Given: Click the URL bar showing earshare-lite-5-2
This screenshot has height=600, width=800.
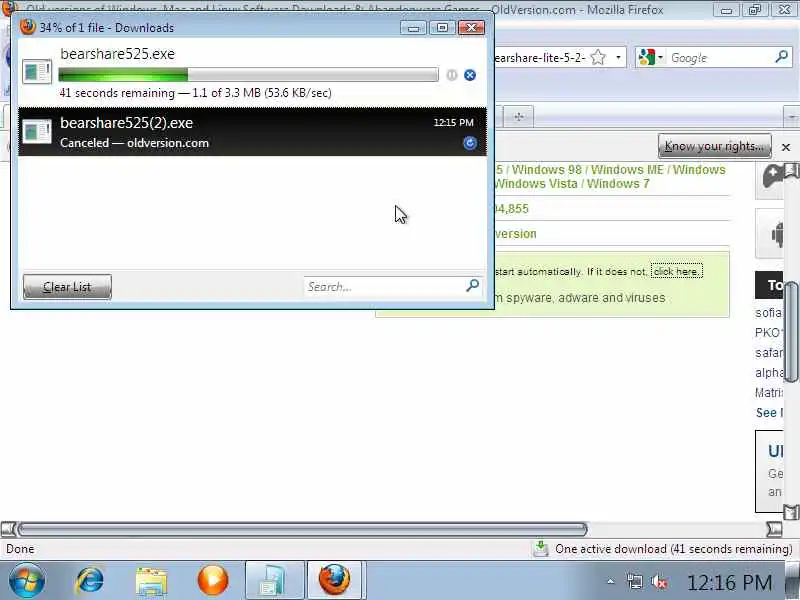Looking at the screenshot, I should point(541,58).
